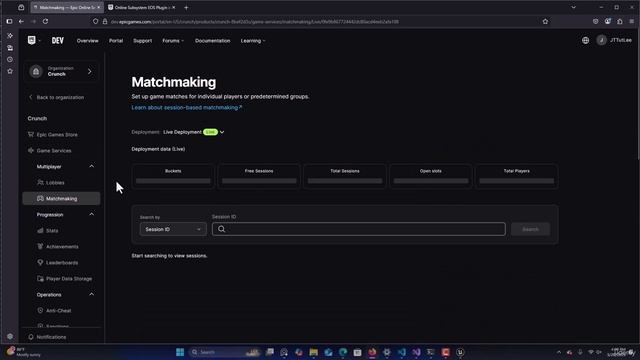Open the Search by Session ID dropdown

pyautogui.click(x=173, y=229)
